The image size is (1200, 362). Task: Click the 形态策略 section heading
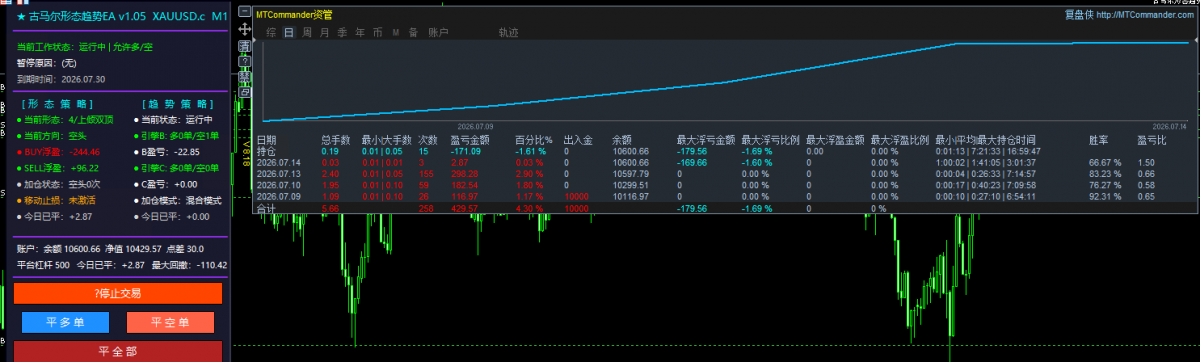point(58,103)
